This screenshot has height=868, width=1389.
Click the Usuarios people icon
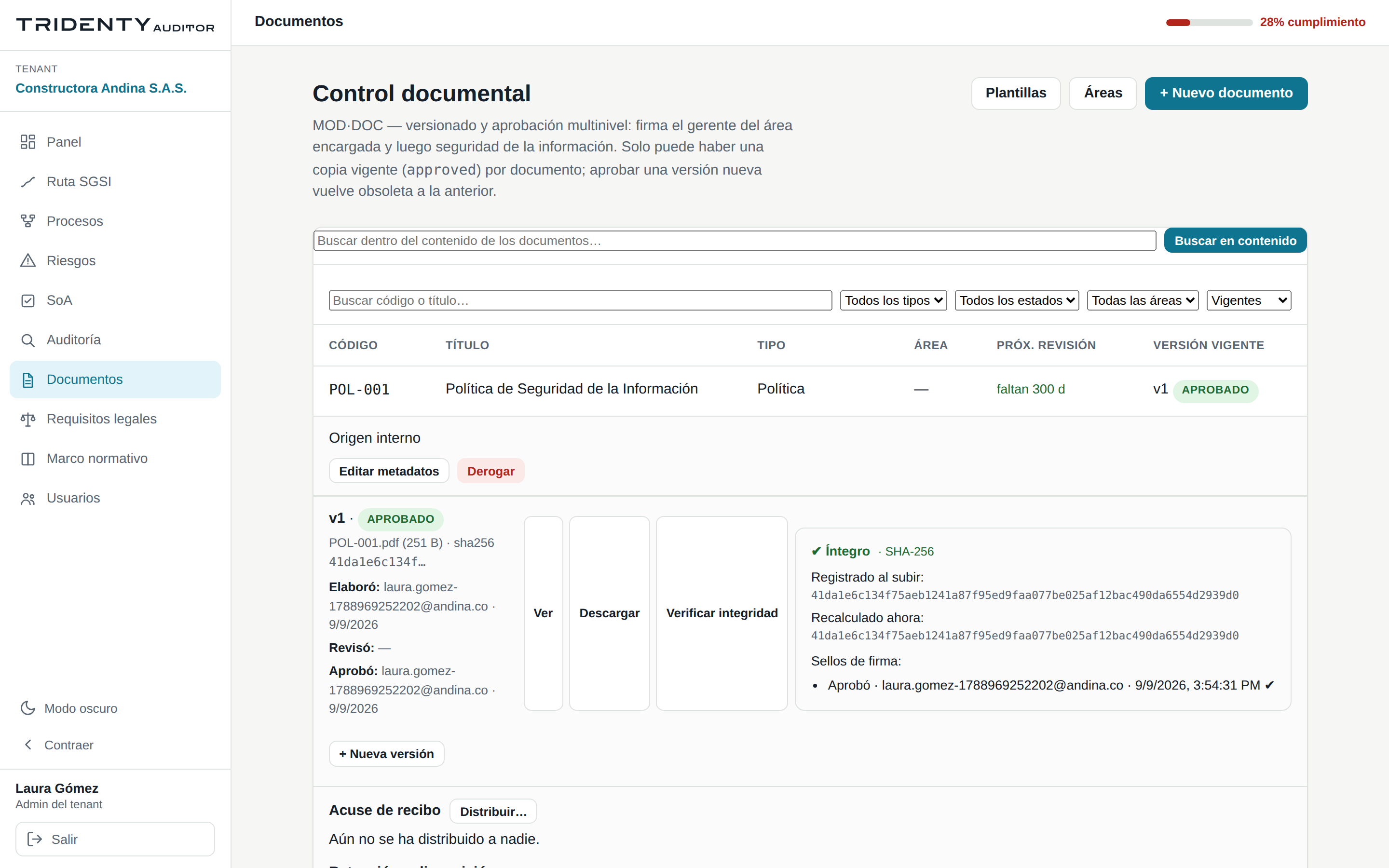point(27,498)
